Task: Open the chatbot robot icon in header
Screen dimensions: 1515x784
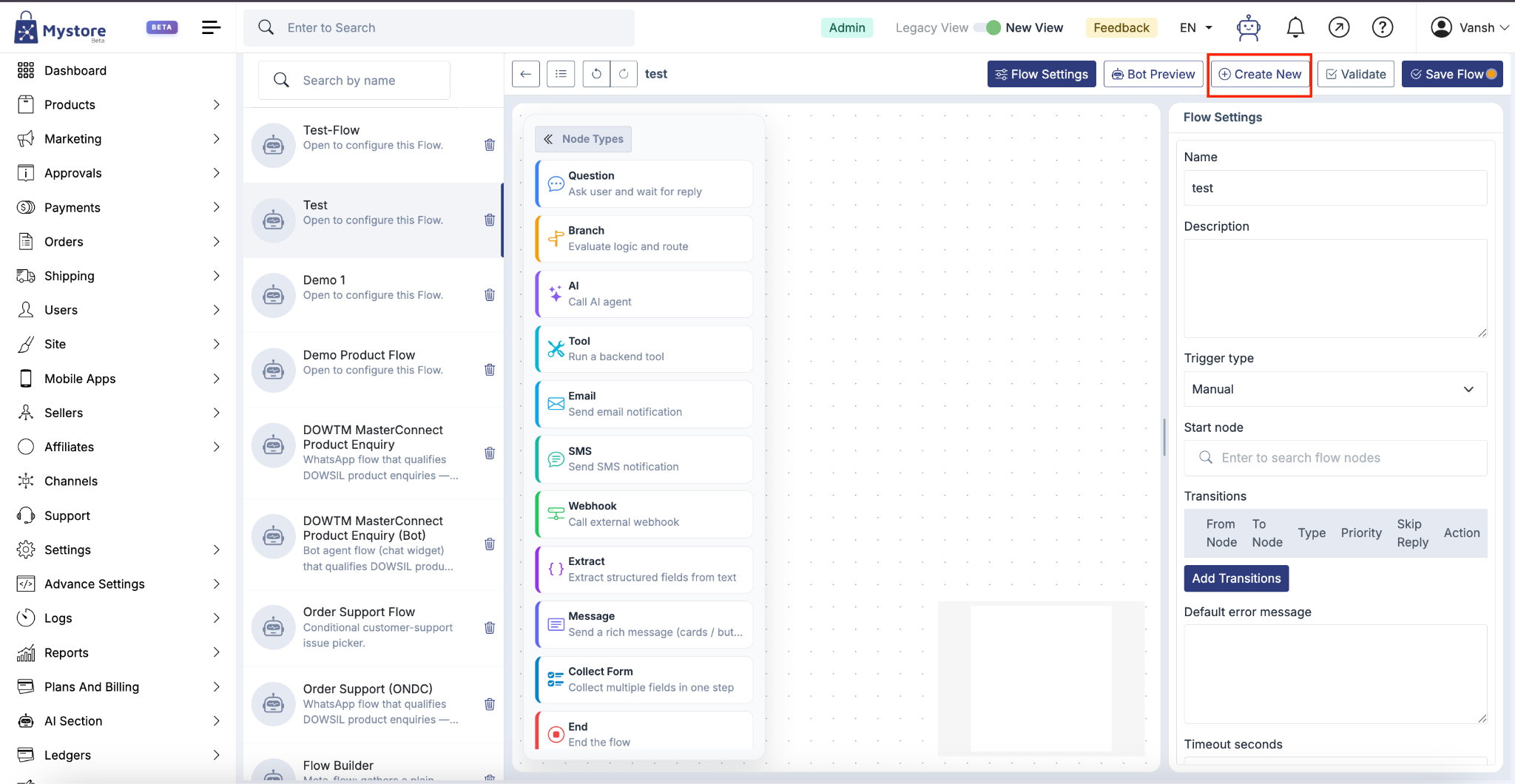Action: click(x=1248, y=27)
